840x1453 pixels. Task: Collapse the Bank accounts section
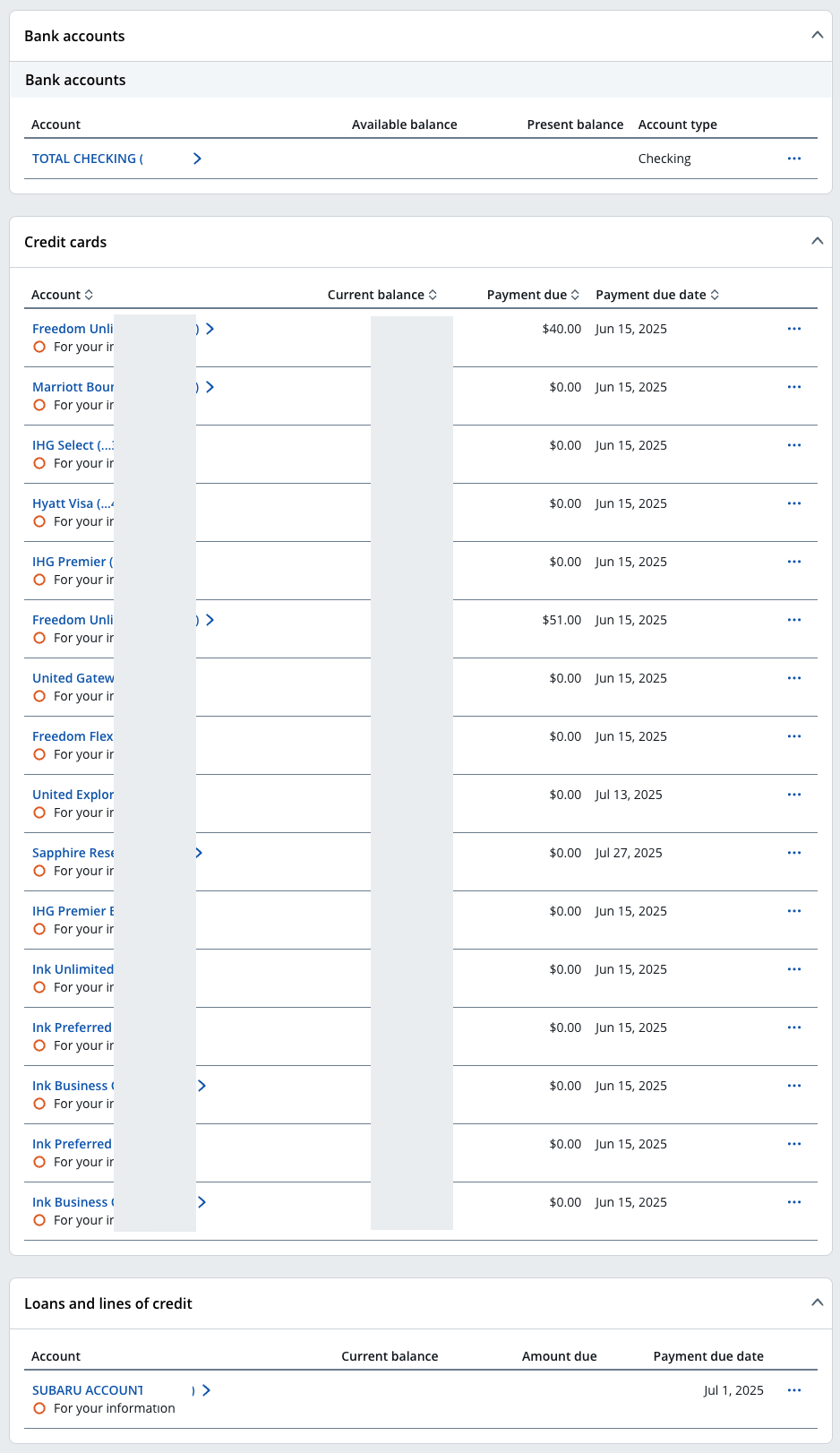point(817,35)
